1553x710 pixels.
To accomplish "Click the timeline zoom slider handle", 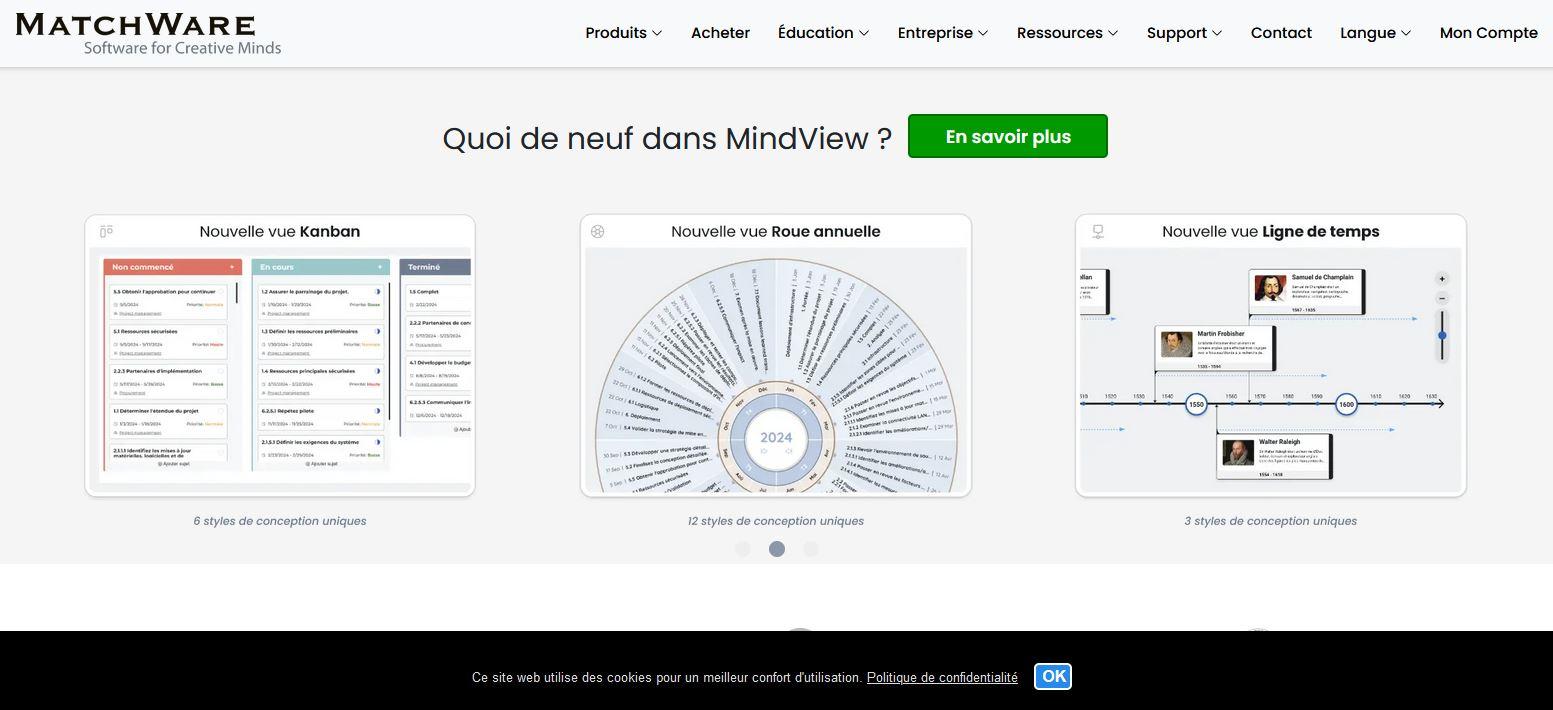I will 1442,335.
